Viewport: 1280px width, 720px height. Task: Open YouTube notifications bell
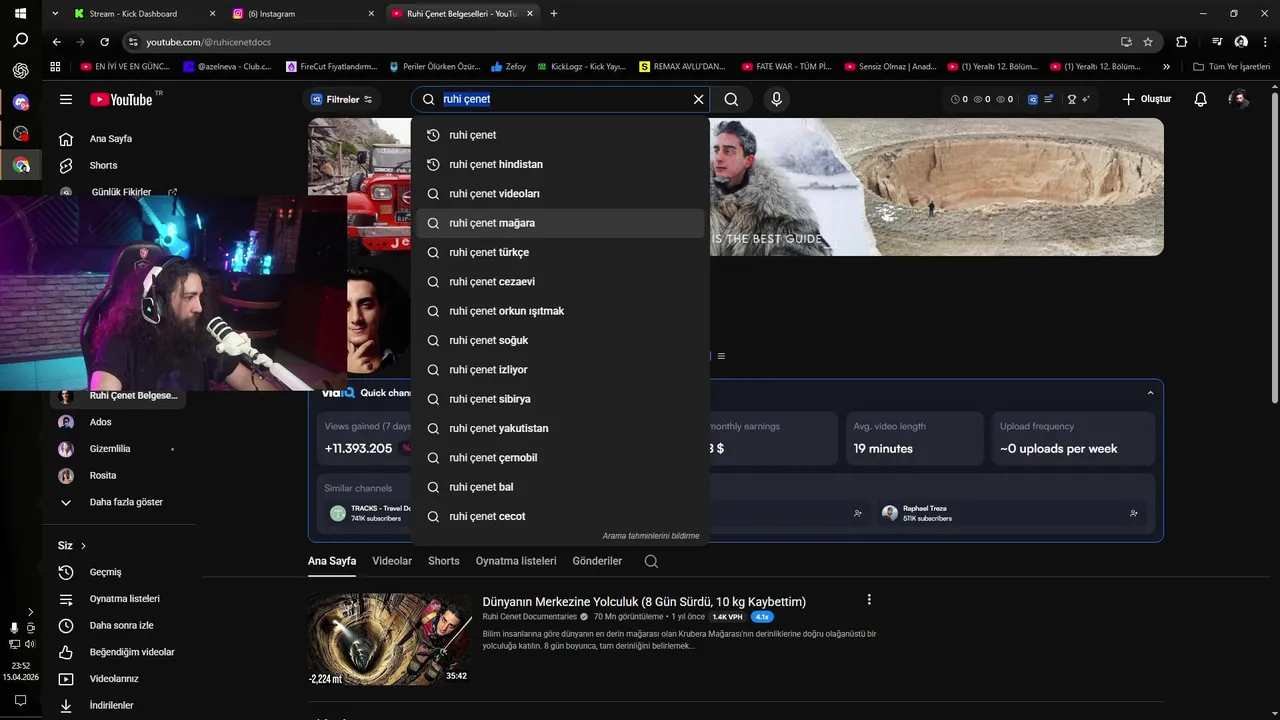point(1201,99)
